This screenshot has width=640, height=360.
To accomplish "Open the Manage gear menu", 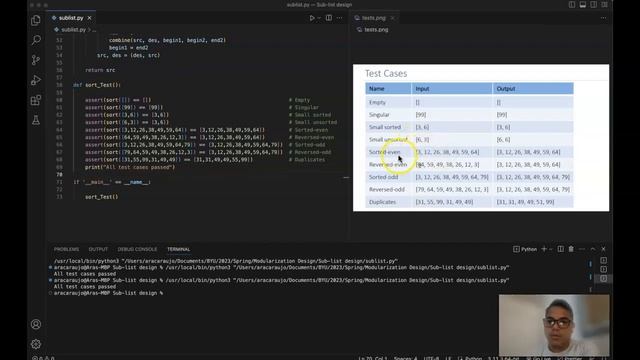I will click(36, 344).
